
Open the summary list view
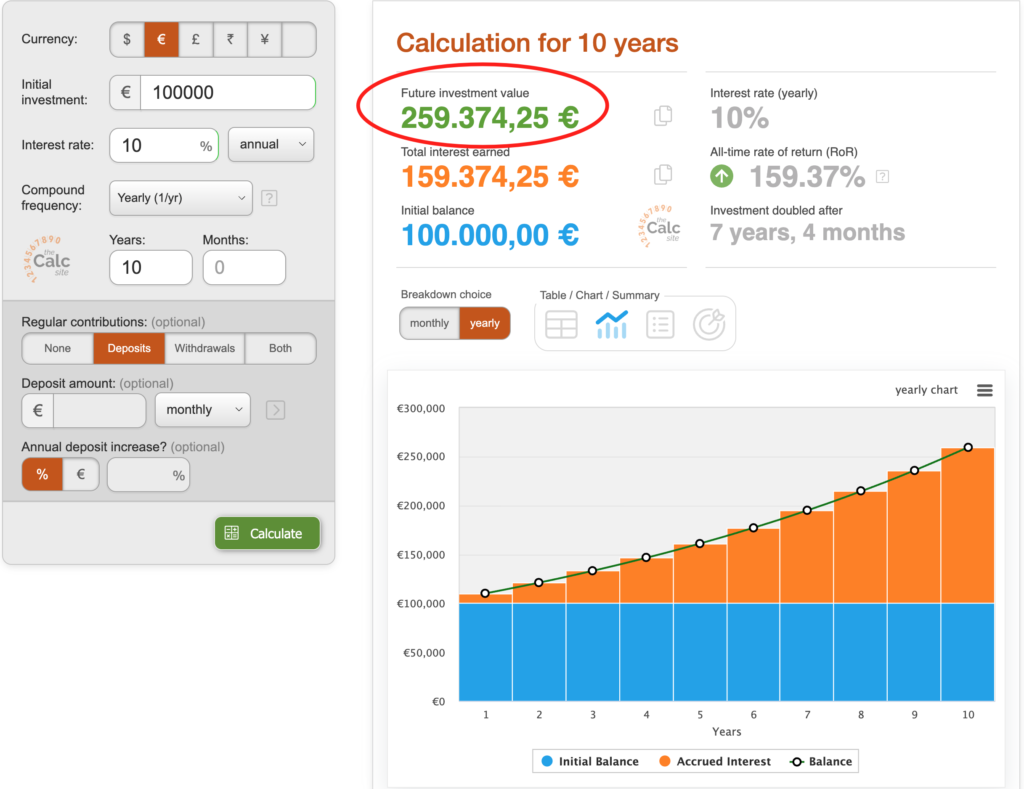click(660, 325)
